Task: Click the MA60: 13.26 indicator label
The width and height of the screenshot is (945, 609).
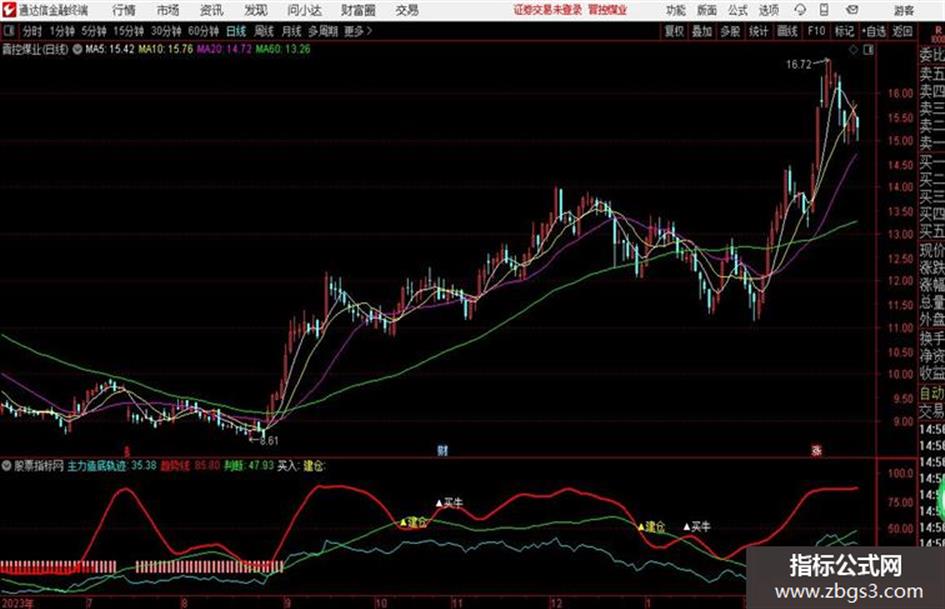Action: tap(283, 49)
